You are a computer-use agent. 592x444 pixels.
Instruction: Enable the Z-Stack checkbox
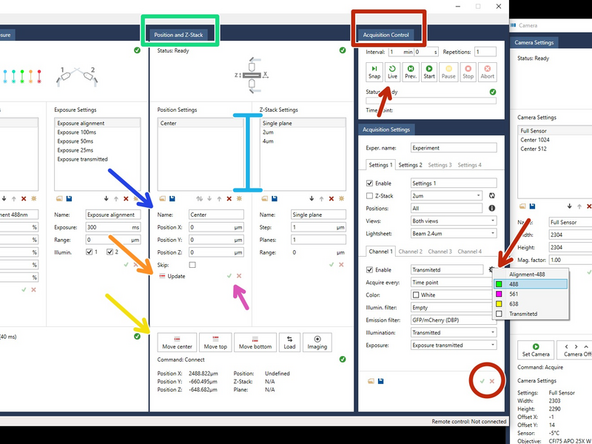(x=370, y=196)
